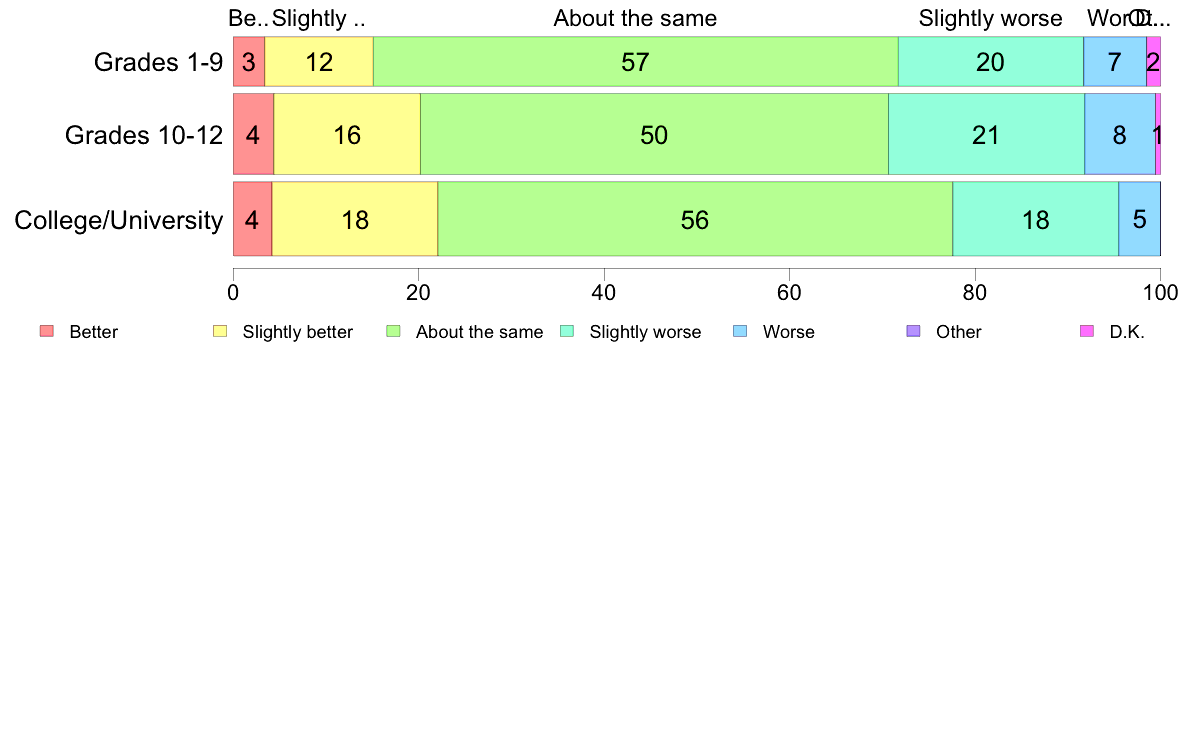This screenshot has width=1188, height=736.
Task: Select the College/University segment labeled 56
Action: [x=695, y=219]
